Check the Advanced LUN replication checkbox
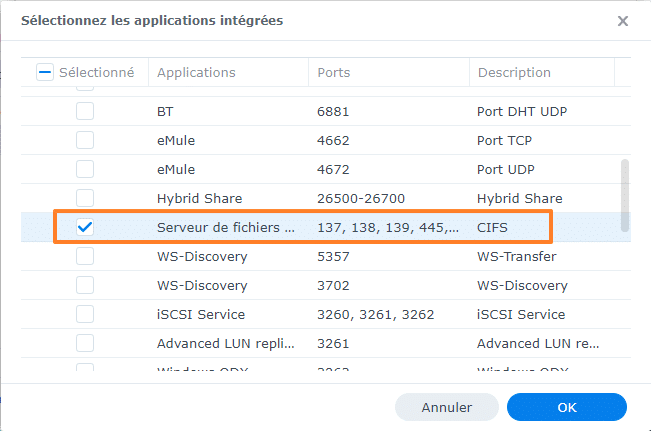Image resolution: width=651 pixels, height=431 pixels. (85, 343)
